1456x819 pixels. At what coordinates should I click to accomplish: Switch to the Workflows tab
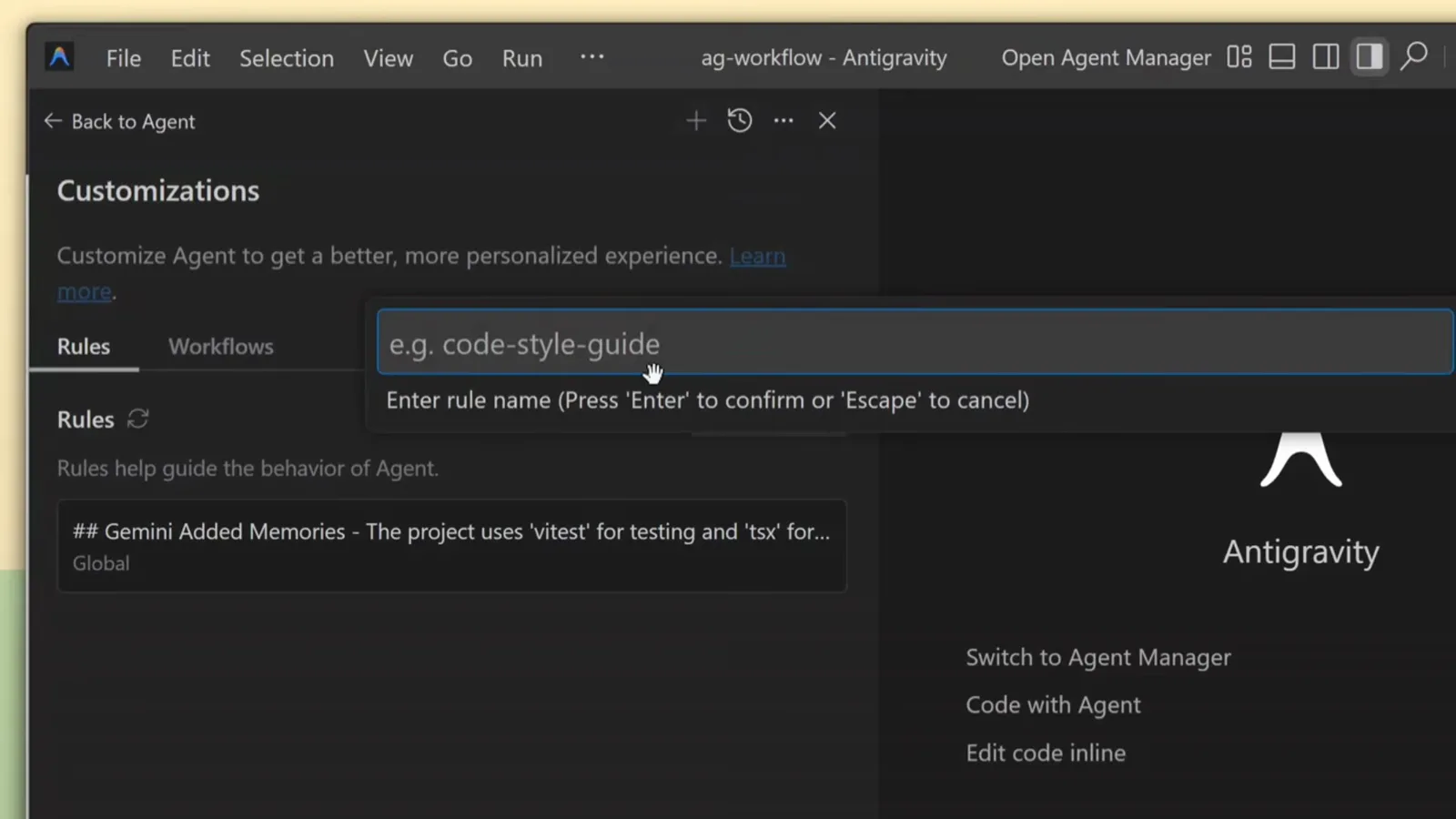click(221, 347)
